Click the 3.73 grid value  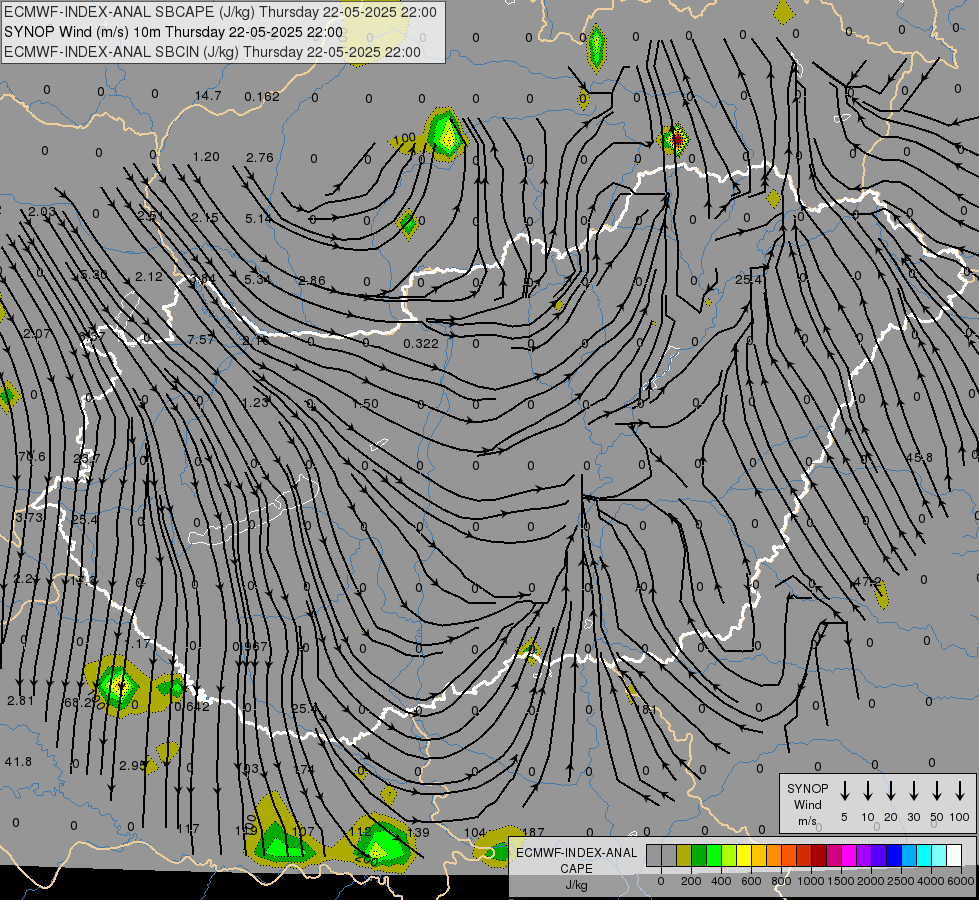pos(29,517)
